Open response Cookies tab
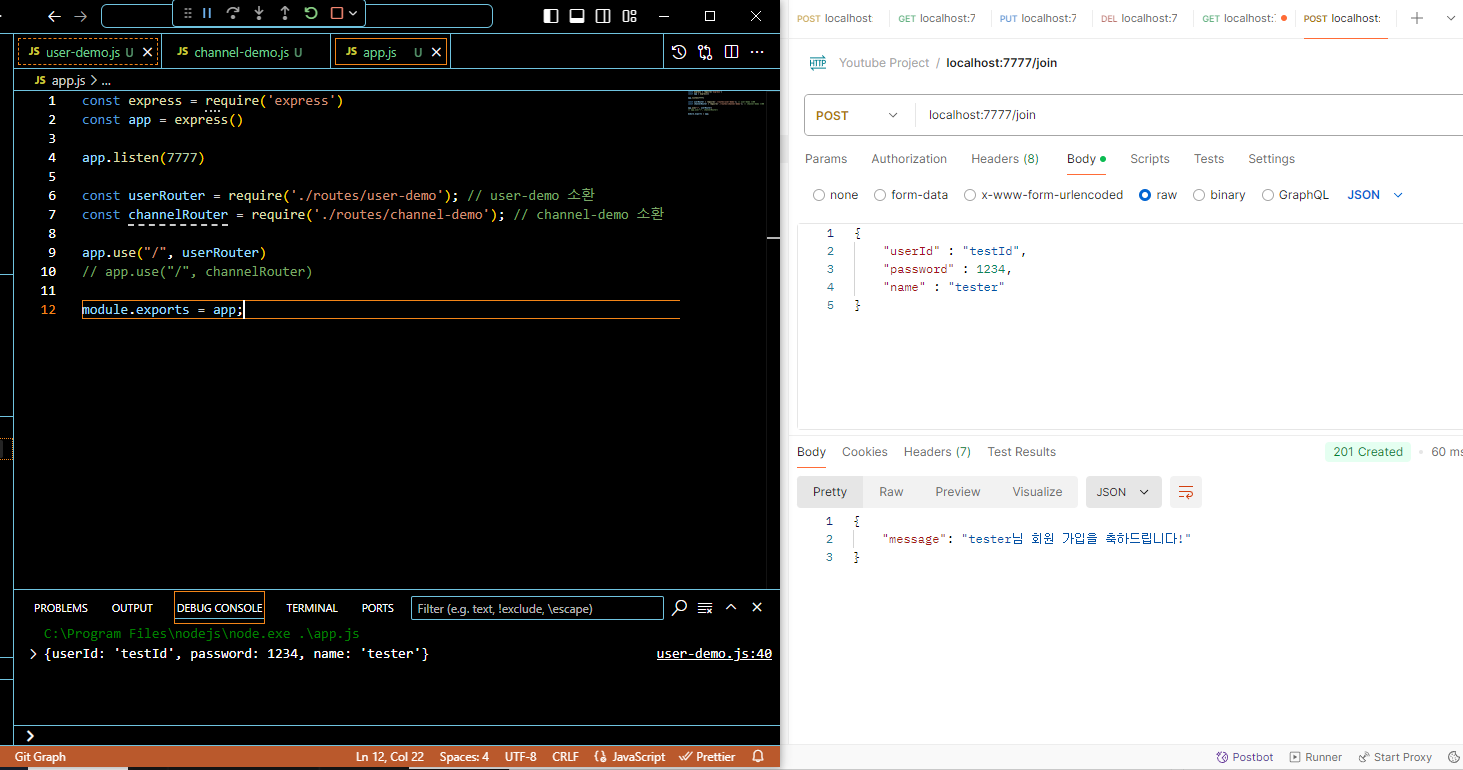The width and height of the screenshot is (1463, 770). click(x=865, y=452)
